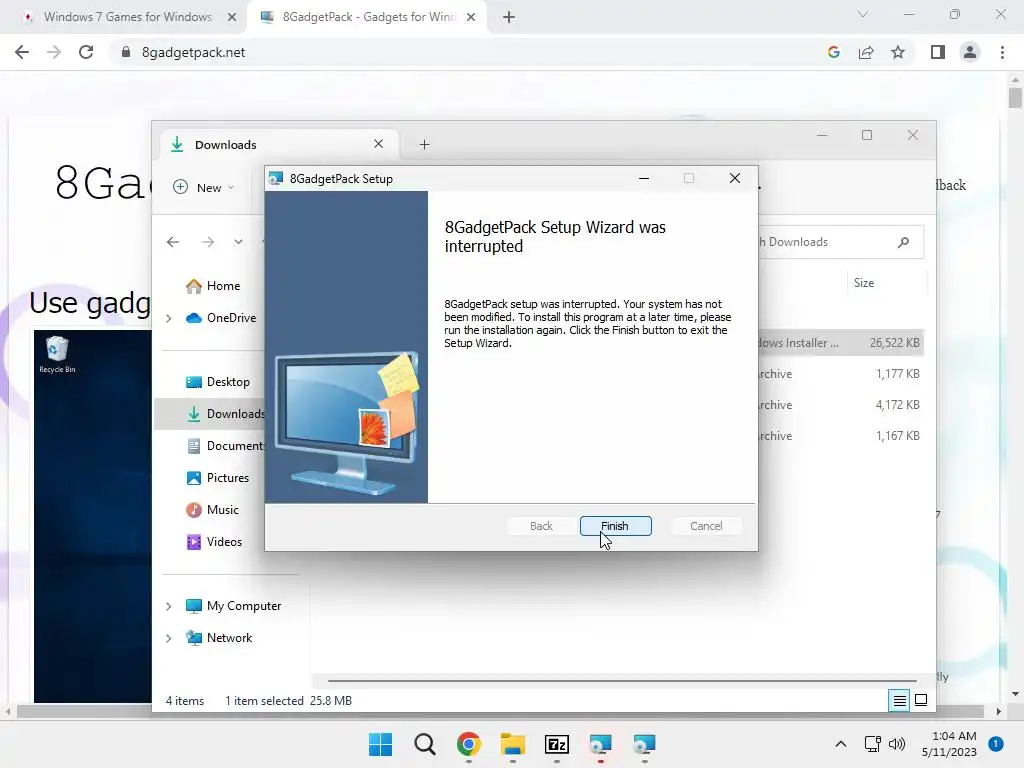Close the Downloads tab in File Explorer
The image size is (1024, 768).
click(x=378, y=144)
